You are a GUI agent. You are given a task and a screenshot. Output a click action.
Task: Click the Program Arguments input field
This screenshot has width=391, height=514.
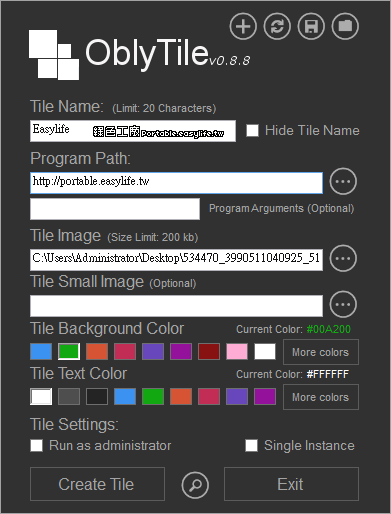click(x=115, y=209)
